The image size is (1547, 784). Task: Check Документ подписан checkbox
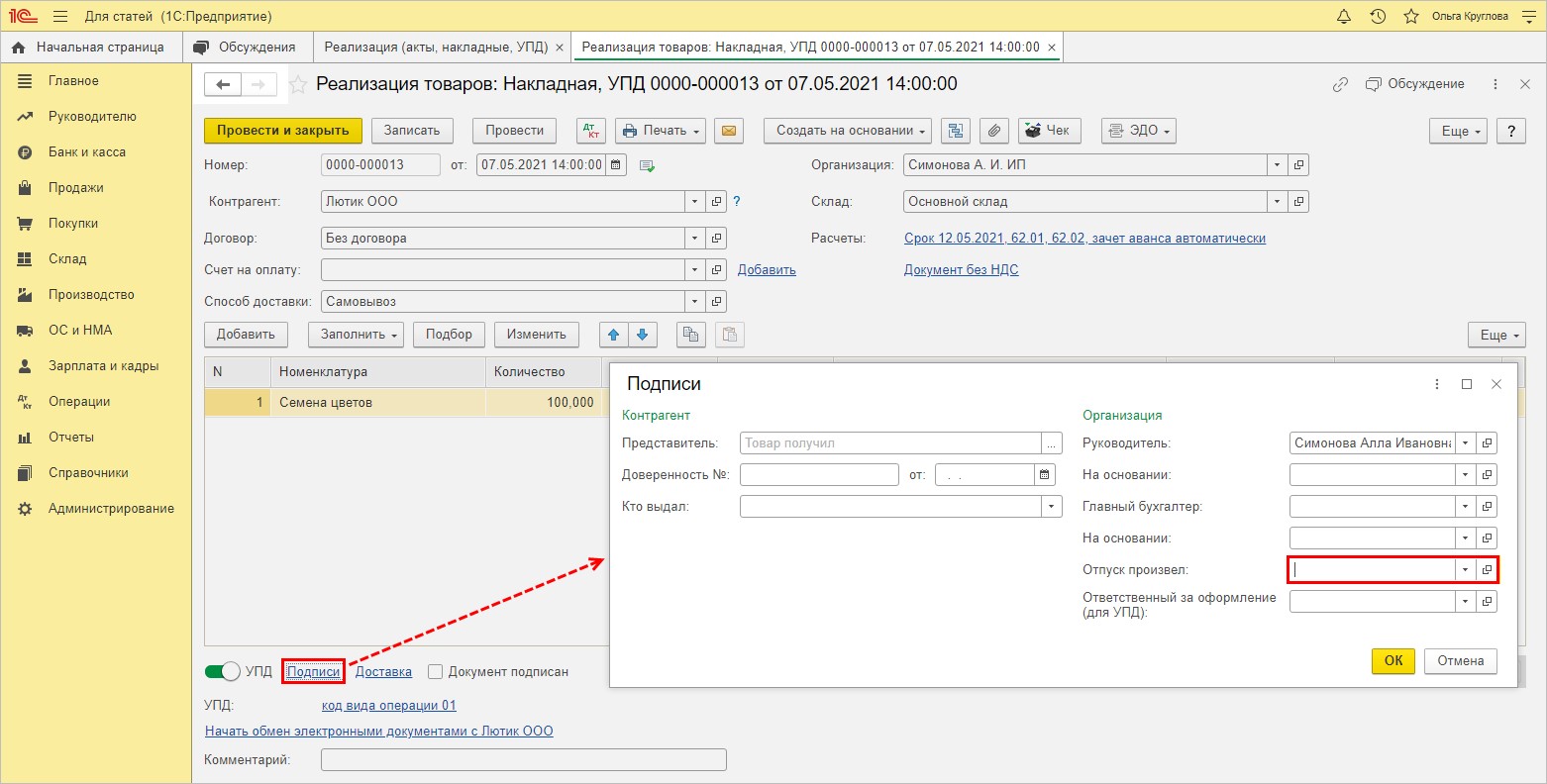point(435,672)
